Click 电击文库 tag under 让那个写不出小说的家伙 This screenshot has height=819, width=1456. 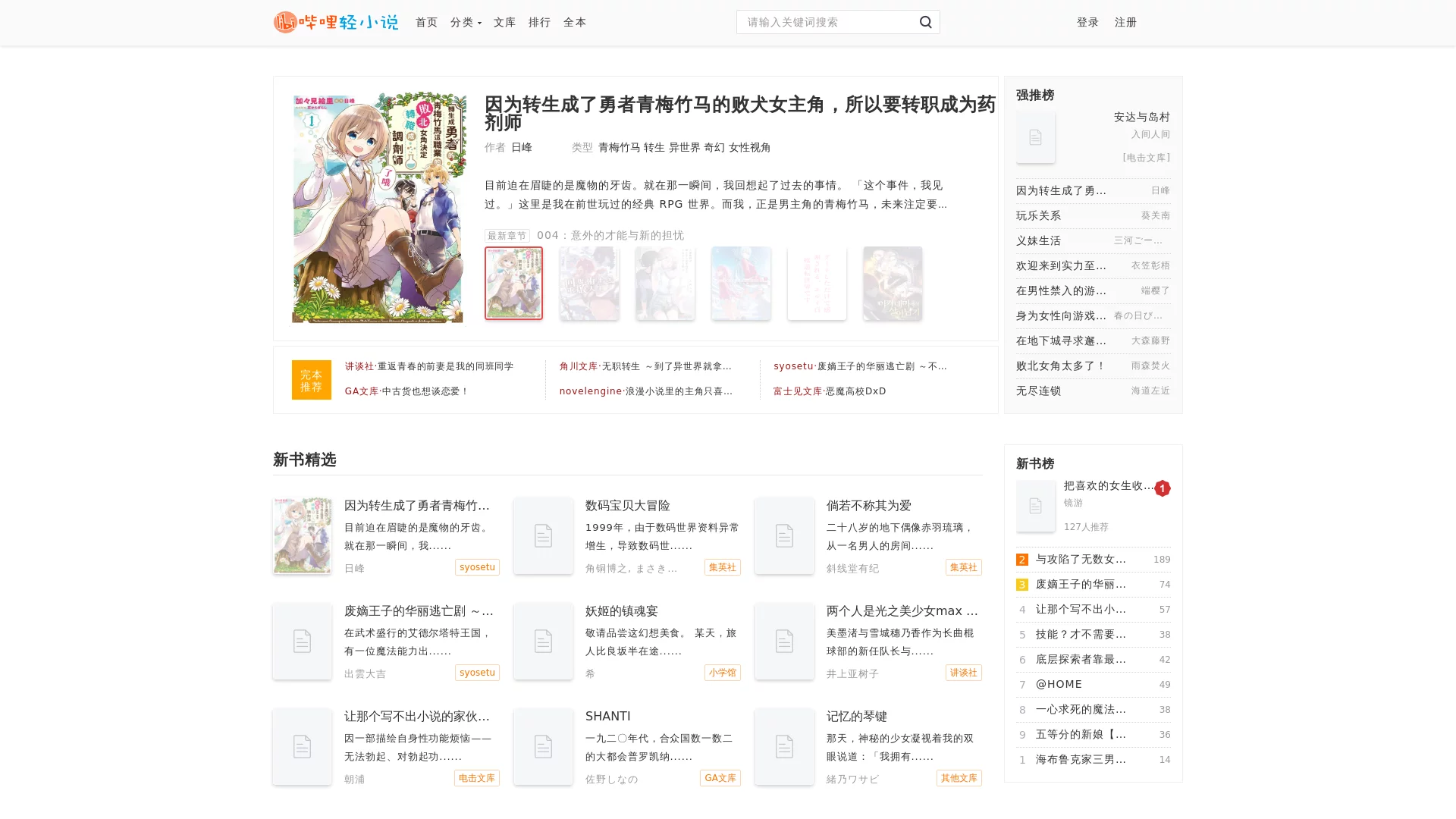click(x=476, y=778)
